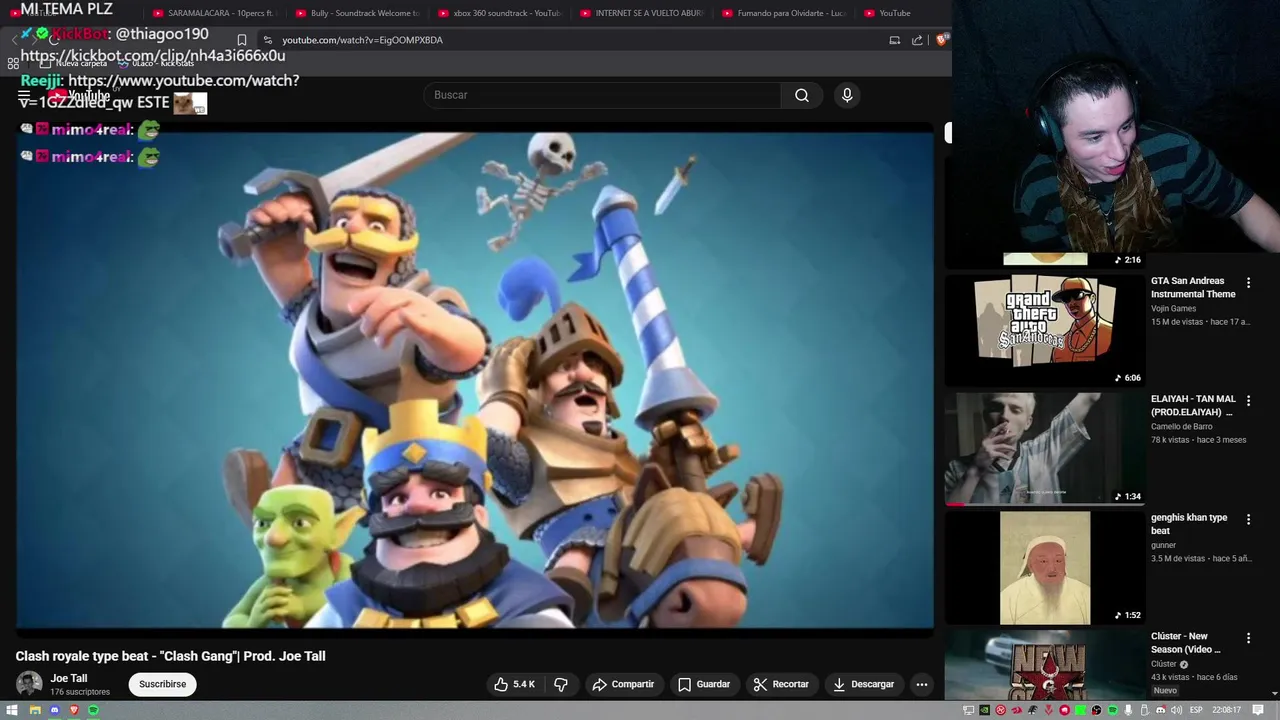1280x720 pixels.
Task: Open Joe Tall channel avatar
Action: [x=29, y=684]
